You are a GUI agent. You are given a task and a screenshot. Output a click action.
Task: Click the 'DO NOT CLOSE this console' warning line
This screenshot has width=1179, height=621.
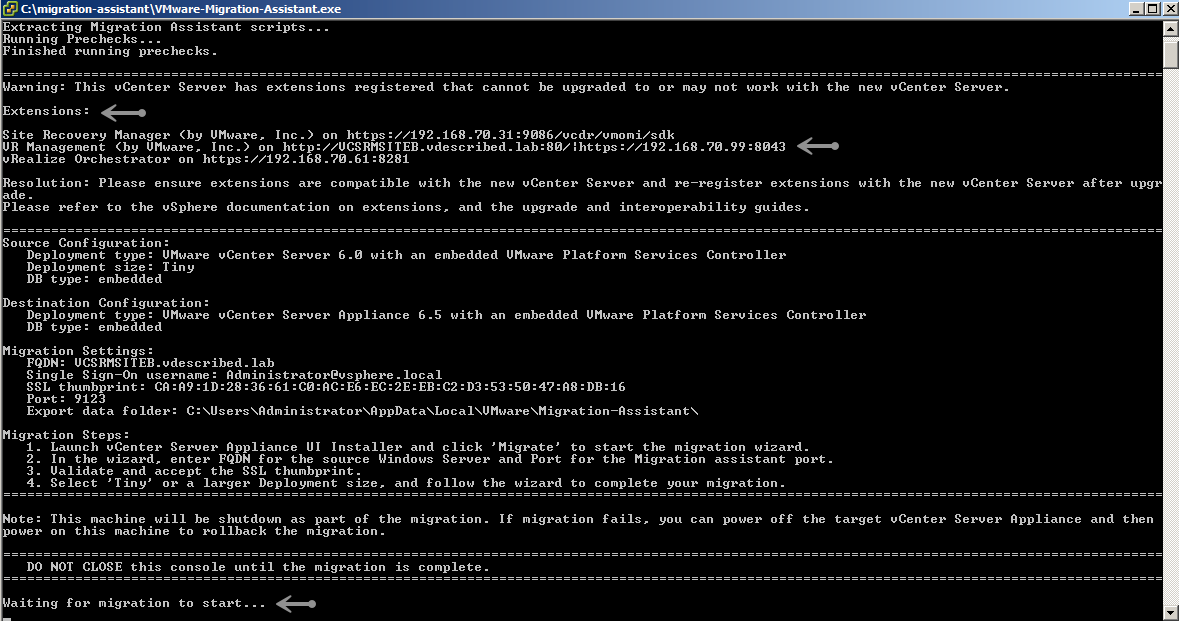point(258,568)
